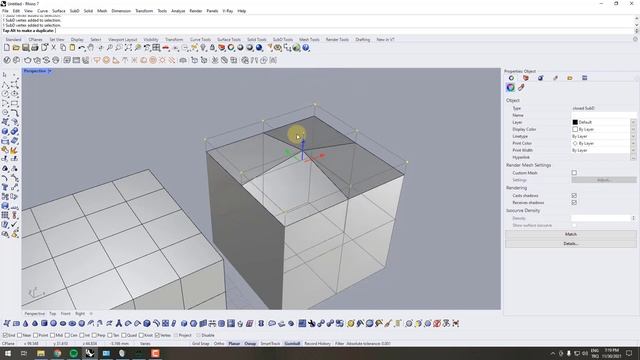This screenshot has height=360, width=640.
Task: Toggle Ortho in the status bar
Action: coord(219,344)
